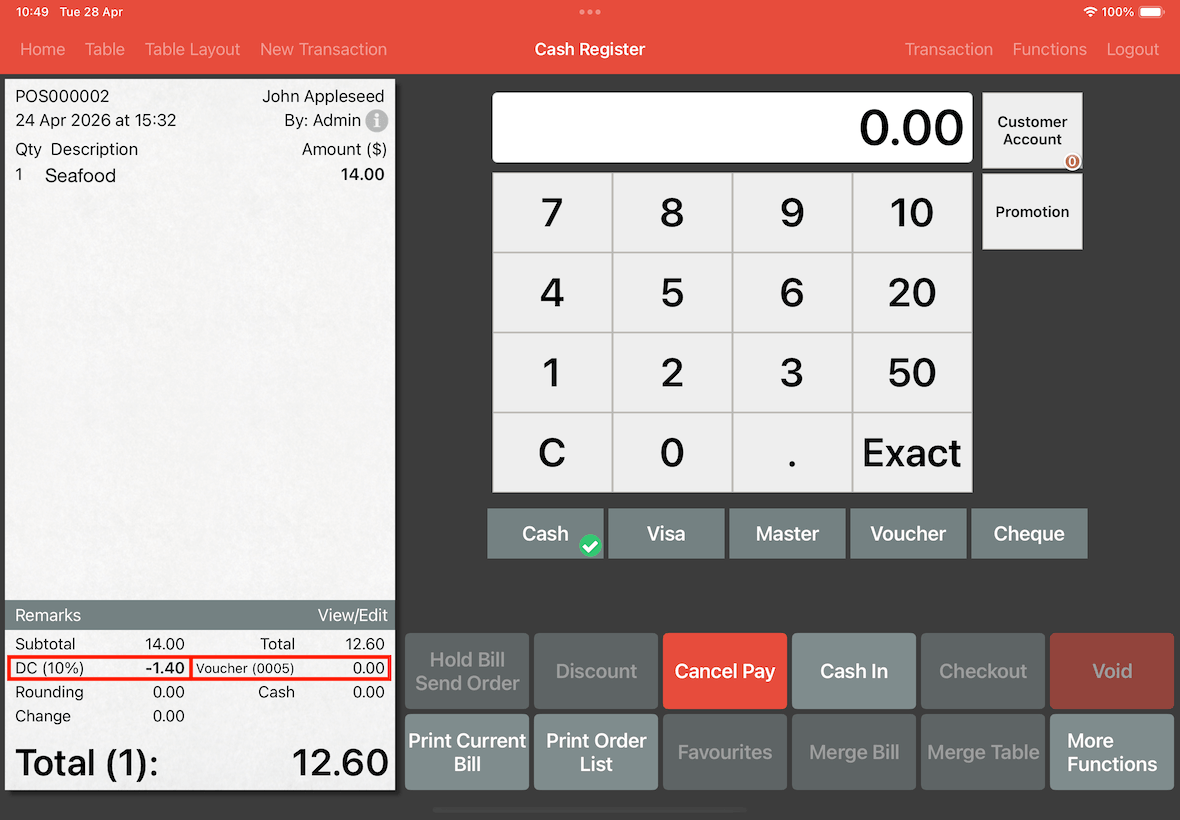Tap bill number POS000002
Viewport: 1180px width, 820px height.
pos(62,96)
